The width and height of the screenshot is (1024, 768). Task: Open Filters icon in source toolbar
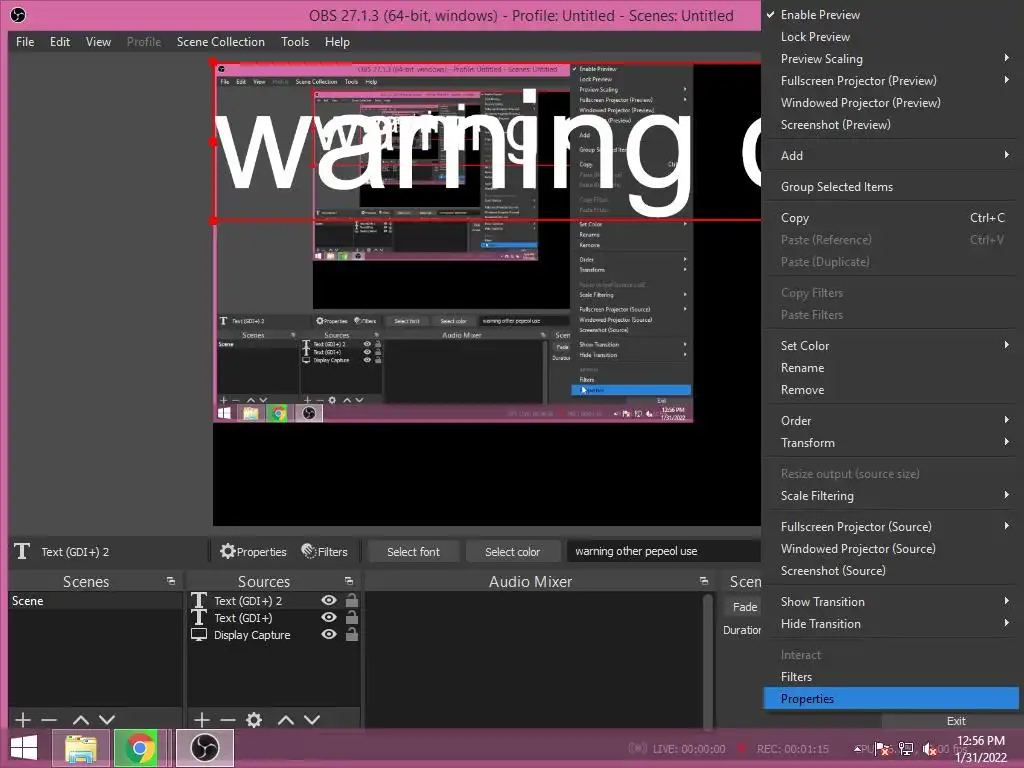tap(325, 551)
